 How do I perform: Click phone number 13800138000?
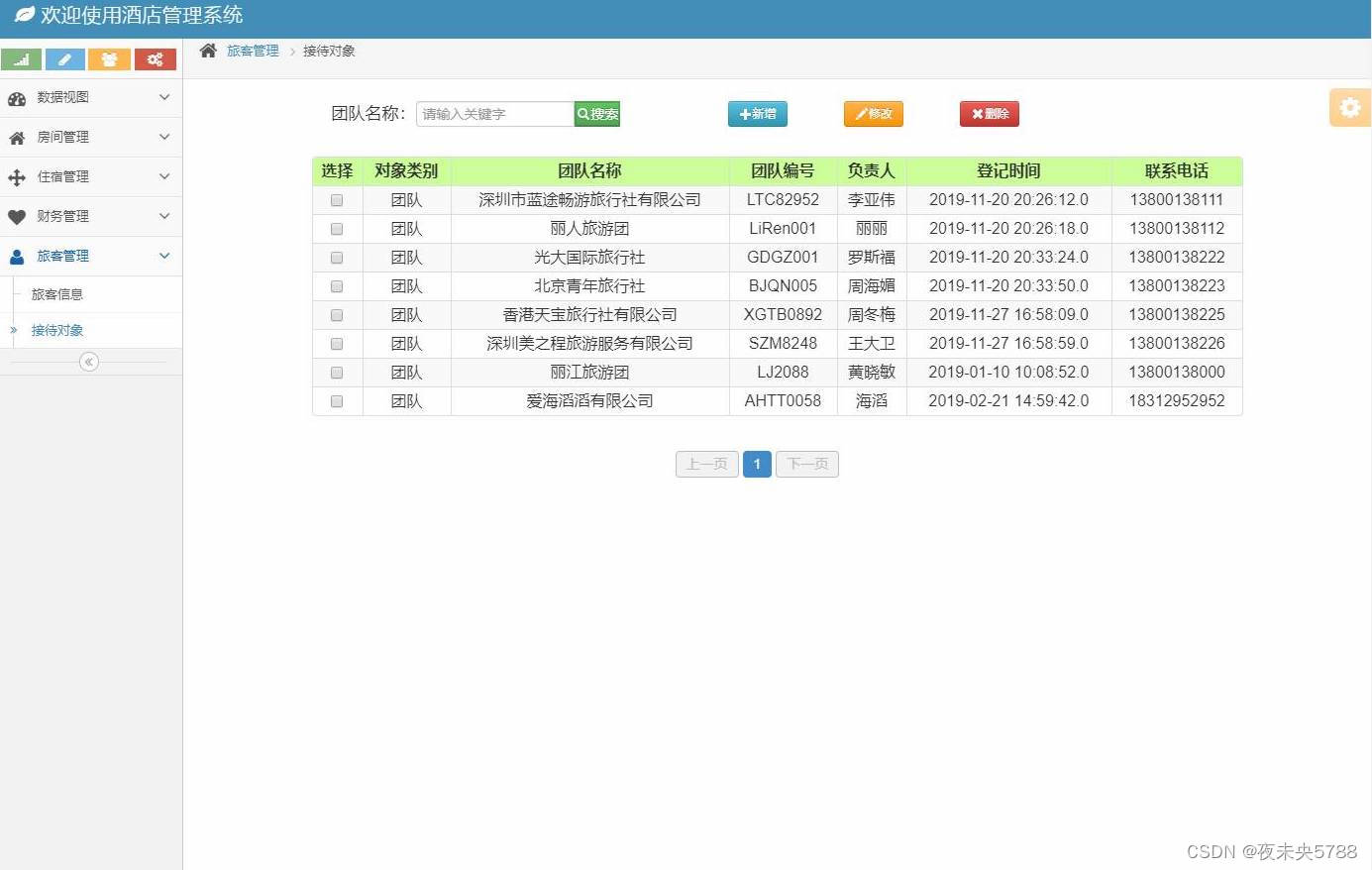pyautogui.click(x=1177, y=373)
